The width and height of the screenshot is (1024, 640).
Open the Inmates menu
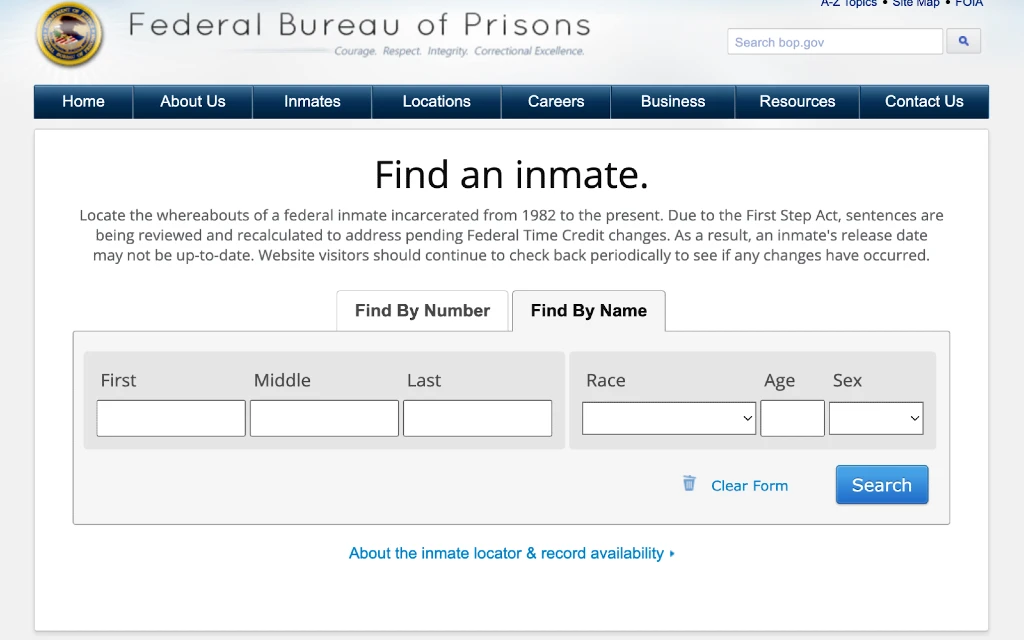coord(312,102)
